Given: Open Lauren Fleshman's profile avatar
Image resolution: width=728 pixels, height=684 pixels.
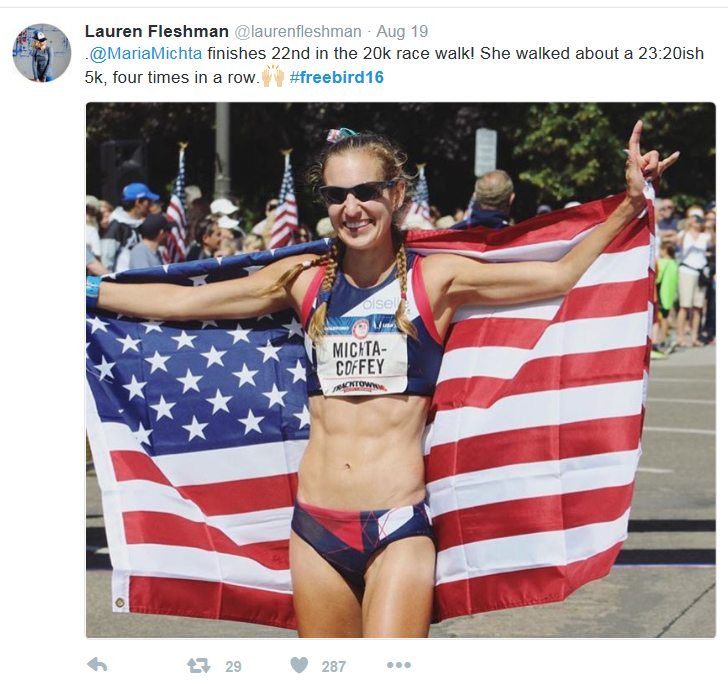Looking at the screenshot, I should tap(41, 53).
